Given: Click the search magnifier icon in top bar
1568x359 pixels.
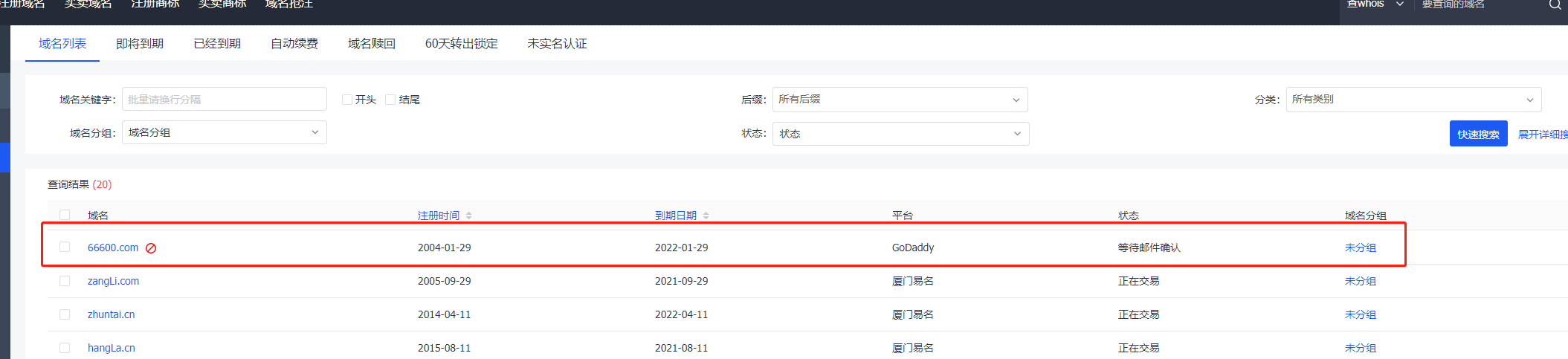Looking at the screenshot, I should [1555, 4].
